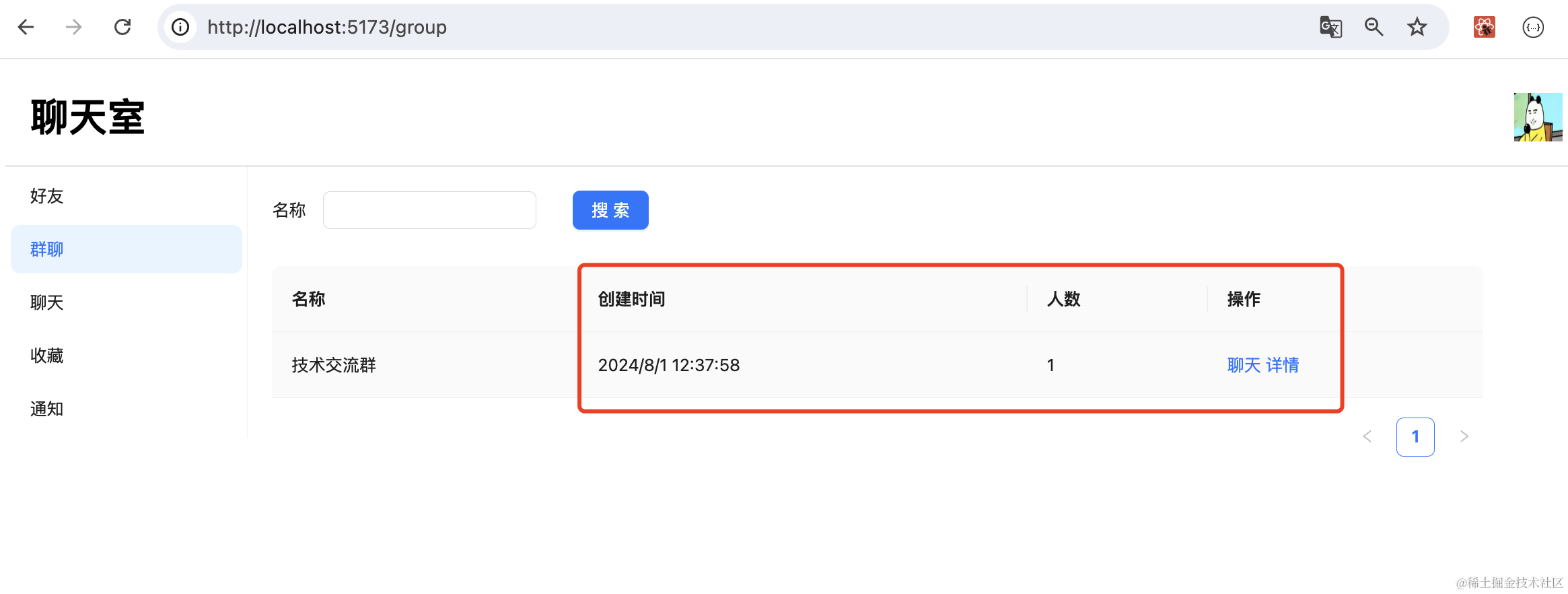The height and width of the screenshot is (594, 1568).
Task: Go to the next page chevron
Action: tap(1464, 436)
